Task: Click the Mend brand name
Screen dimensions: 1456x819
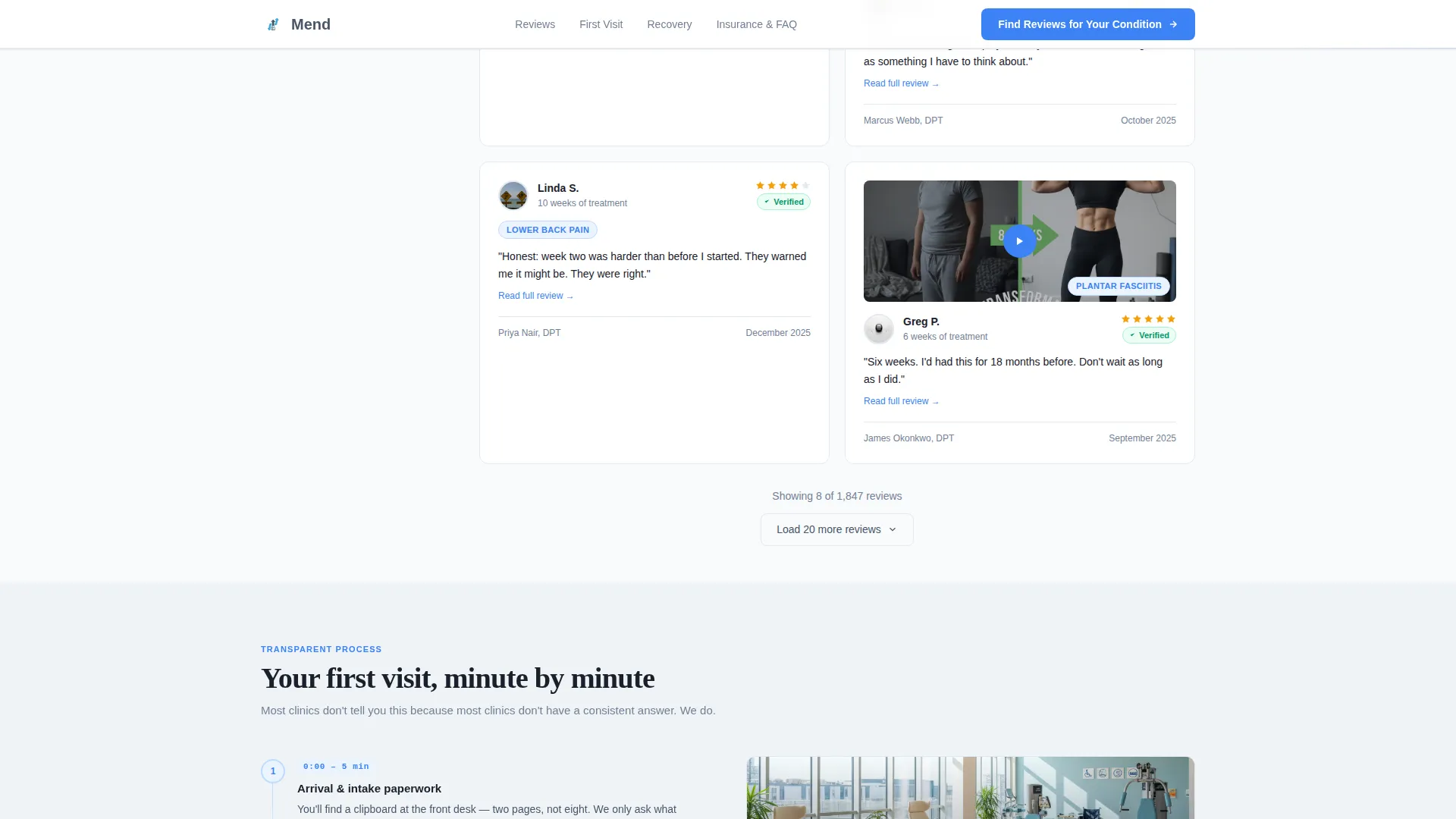Action: (311, 24)
